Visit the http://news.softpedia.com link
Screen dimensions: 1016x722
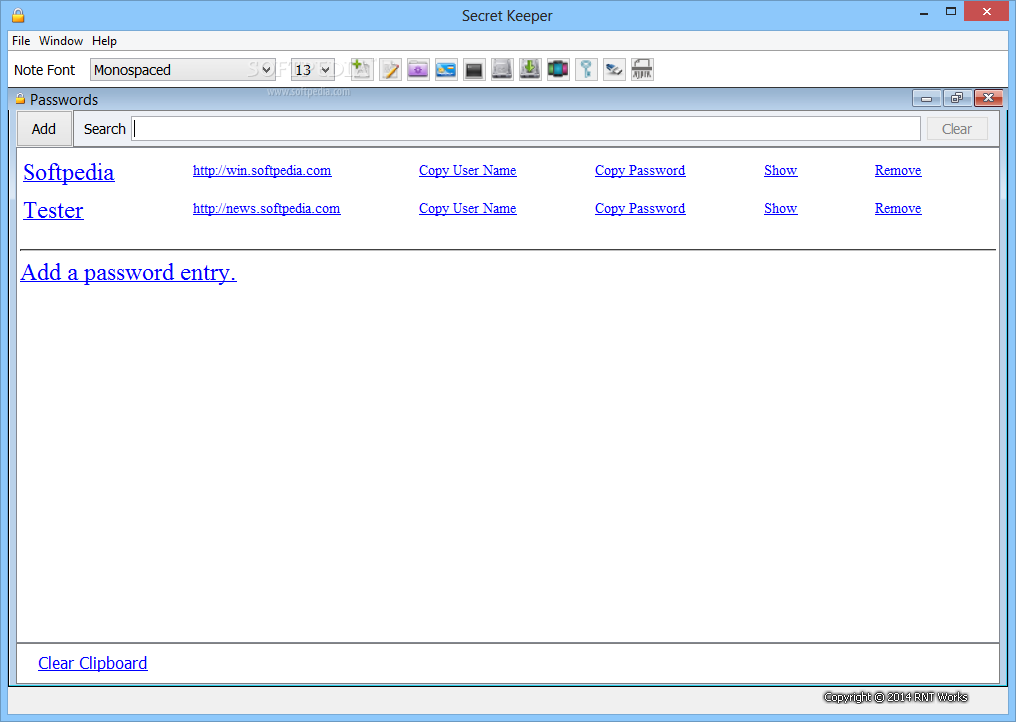[x=266, y=209]
